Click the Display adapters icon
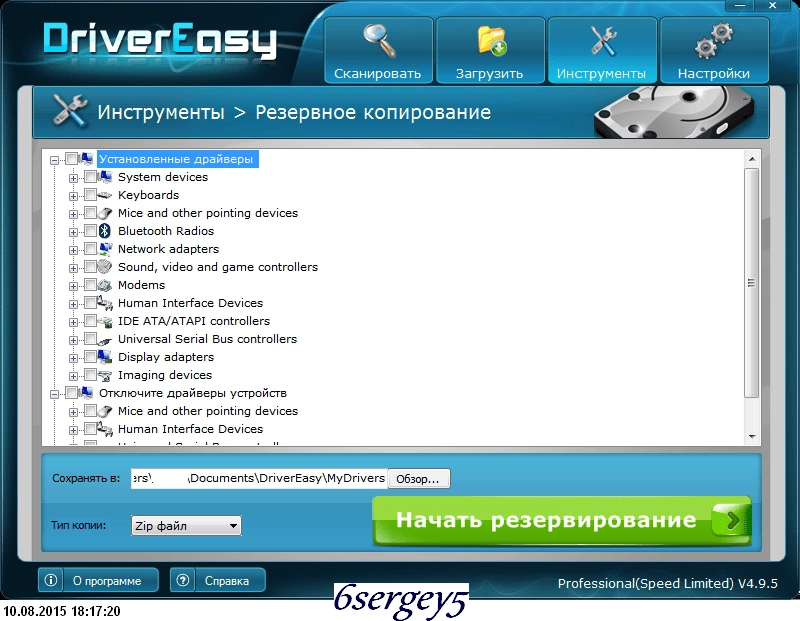Screen dimensions: 800x621 [105, 357]
